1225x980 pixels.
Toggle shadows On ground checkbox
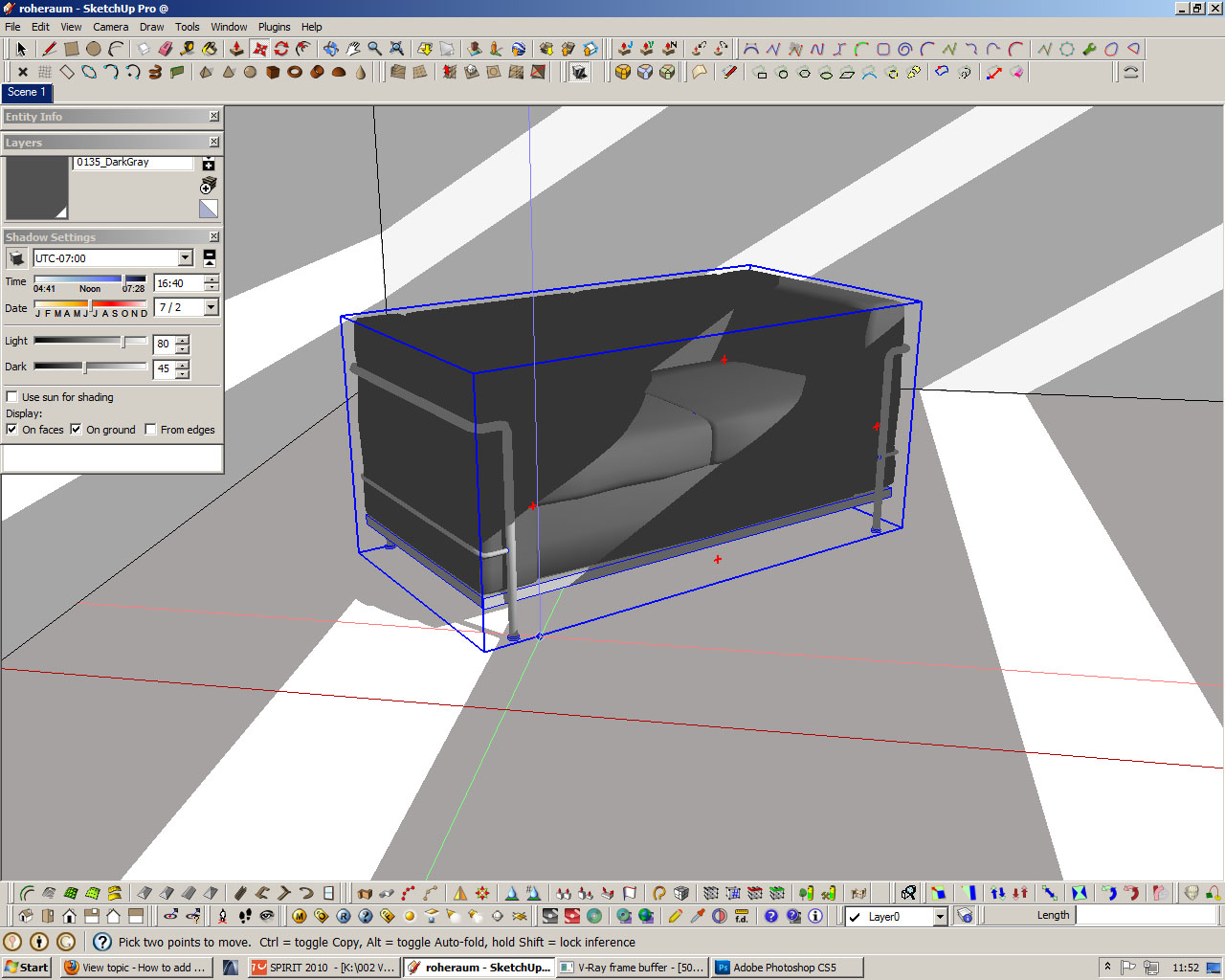click(76, 430)
